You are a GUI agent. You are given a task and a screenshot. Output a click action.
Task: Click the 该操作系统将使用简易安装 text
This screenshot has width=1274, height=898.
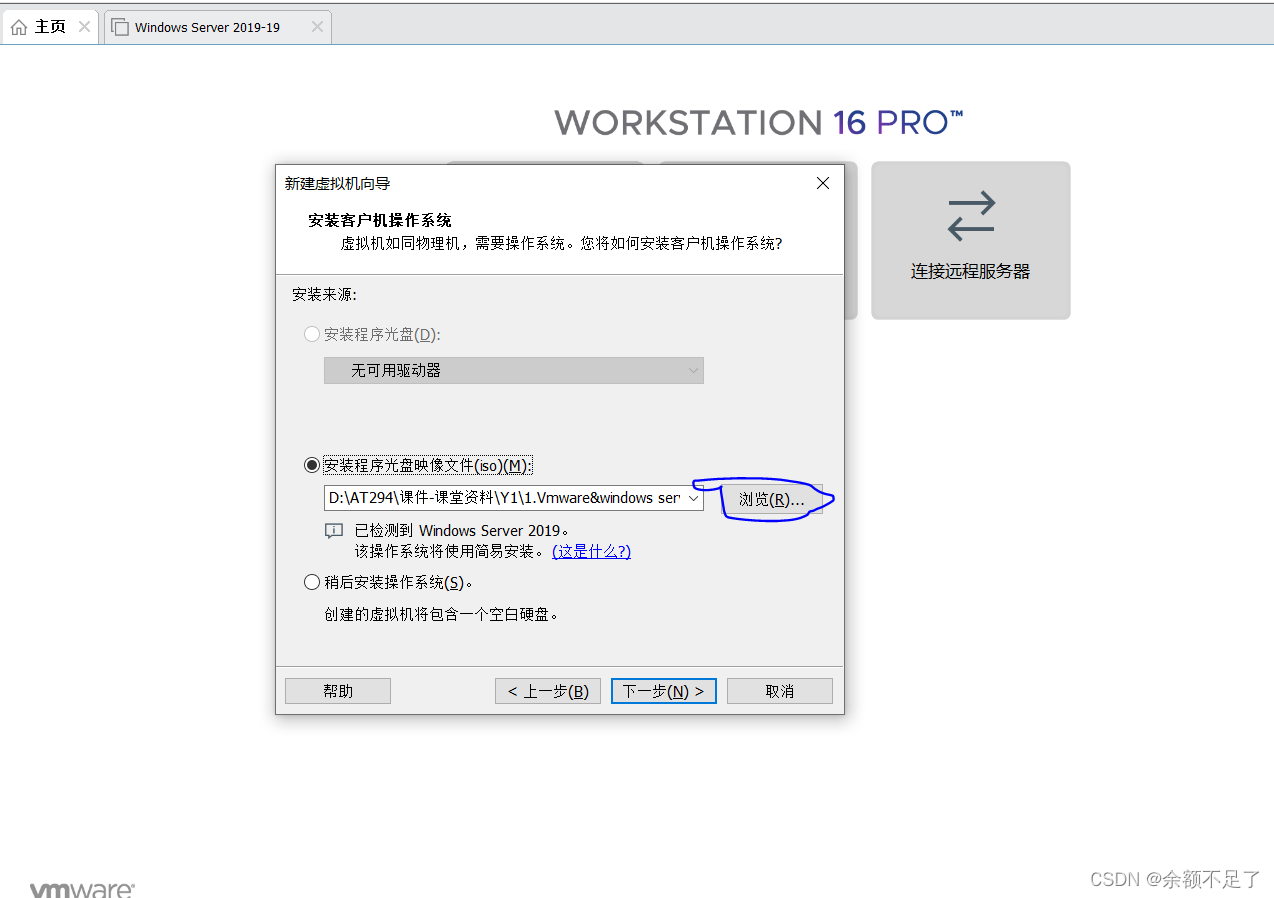click(x=451, y=551)
